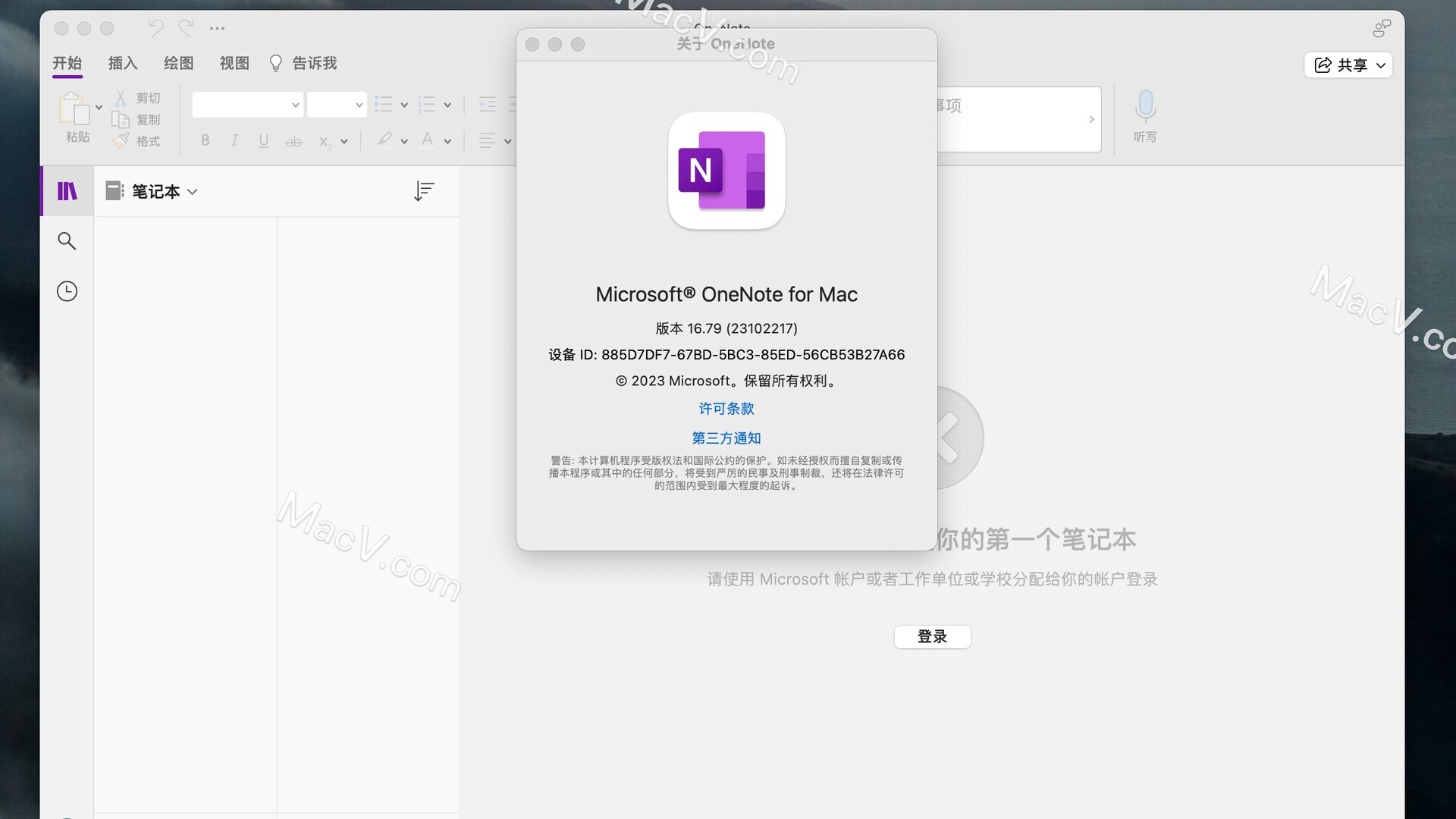This screenshot has width=1456, height=819.
Task: Toggle underline formatting
Action: pyautogui.click(x=263, y=140)
